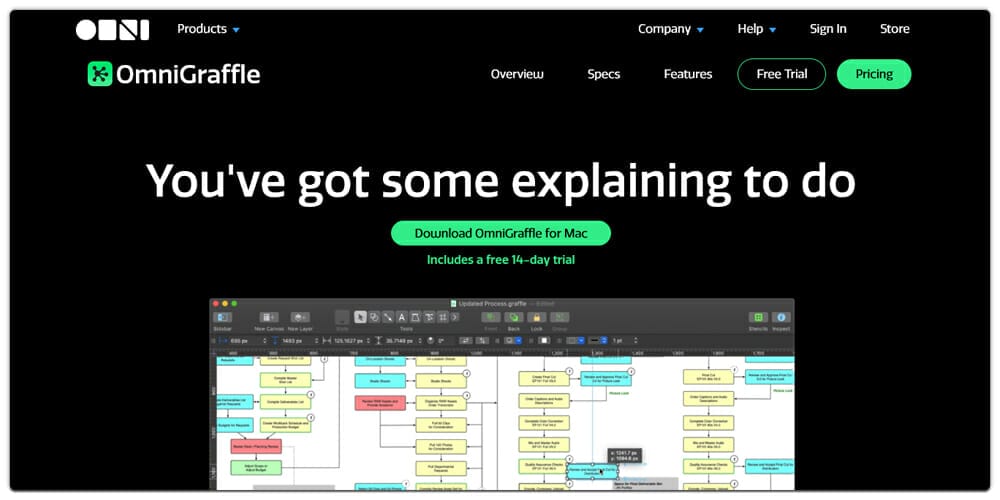Click the rotation angle dial
The width and height of the screenshot is (1000, 500).
pos(430,341)
